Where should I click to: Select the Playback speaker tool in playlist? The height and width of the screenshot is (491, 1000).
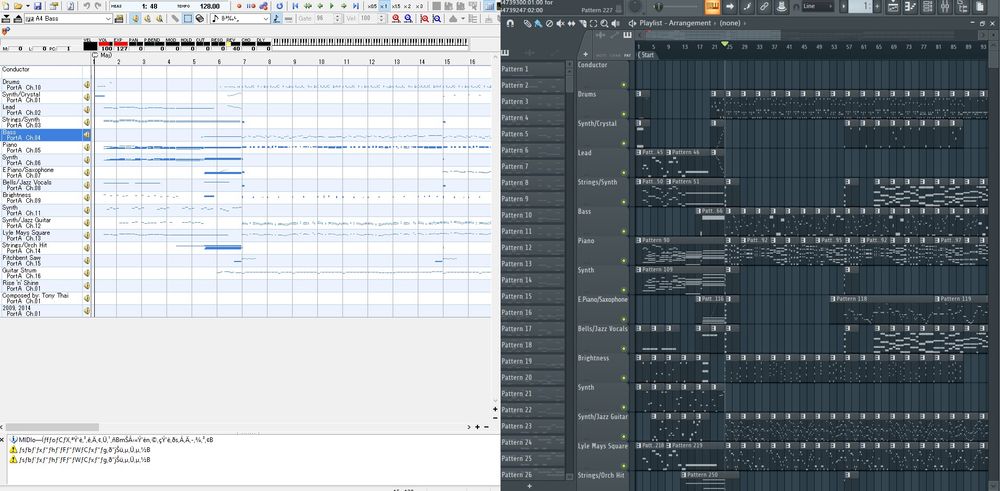615,23
